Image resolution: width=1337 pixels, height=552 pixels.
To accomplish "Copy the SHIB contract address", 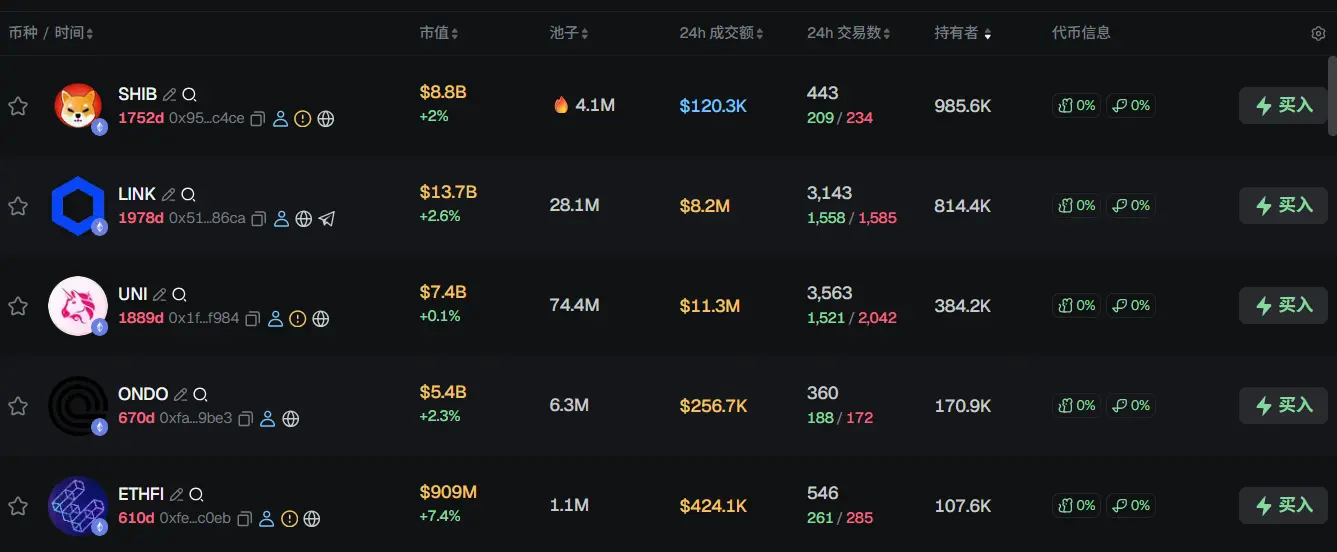I will [258, 119].
